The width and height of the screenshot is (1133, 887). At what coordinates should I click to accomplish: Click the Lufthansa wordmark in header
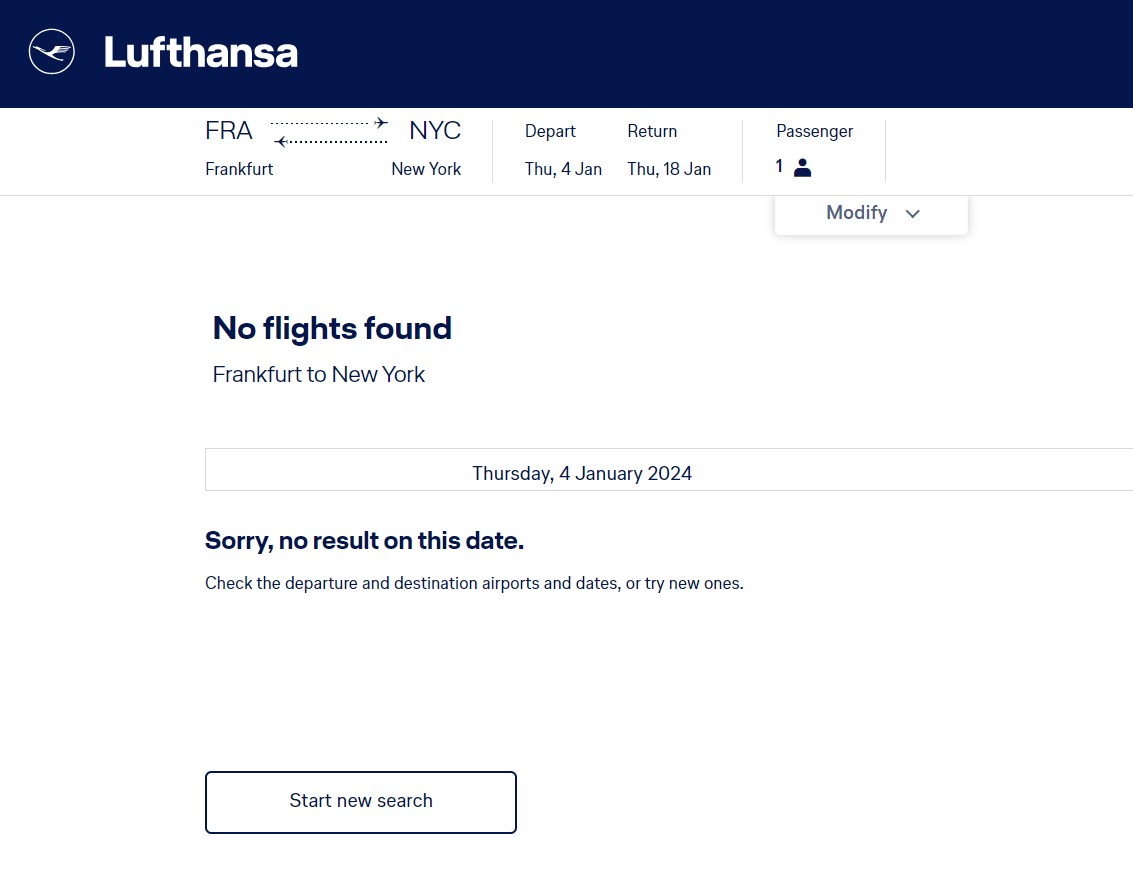[x=201, y=53]
